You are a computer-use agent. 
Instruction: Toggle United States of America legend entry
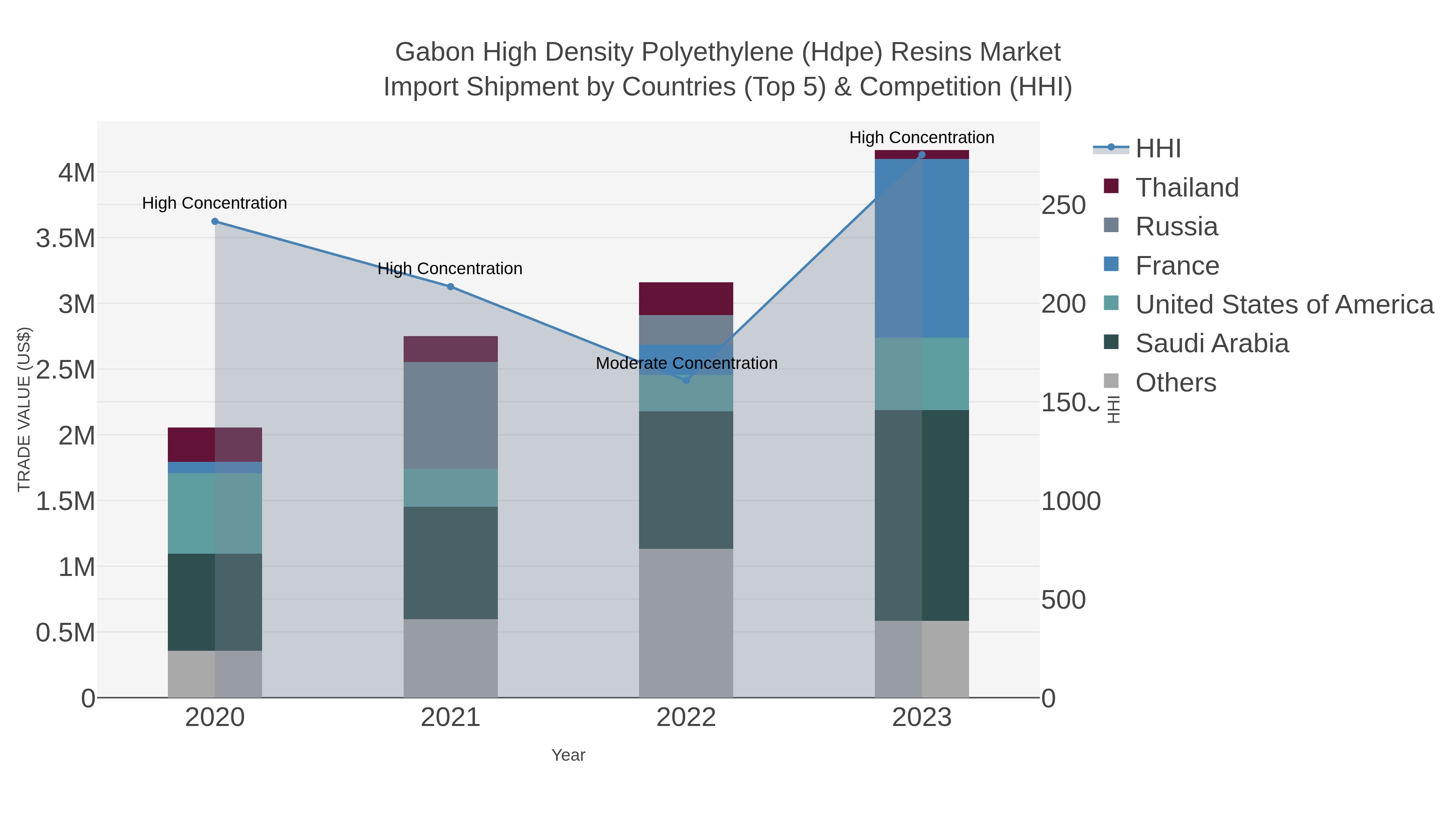(x=1269, y=304)
